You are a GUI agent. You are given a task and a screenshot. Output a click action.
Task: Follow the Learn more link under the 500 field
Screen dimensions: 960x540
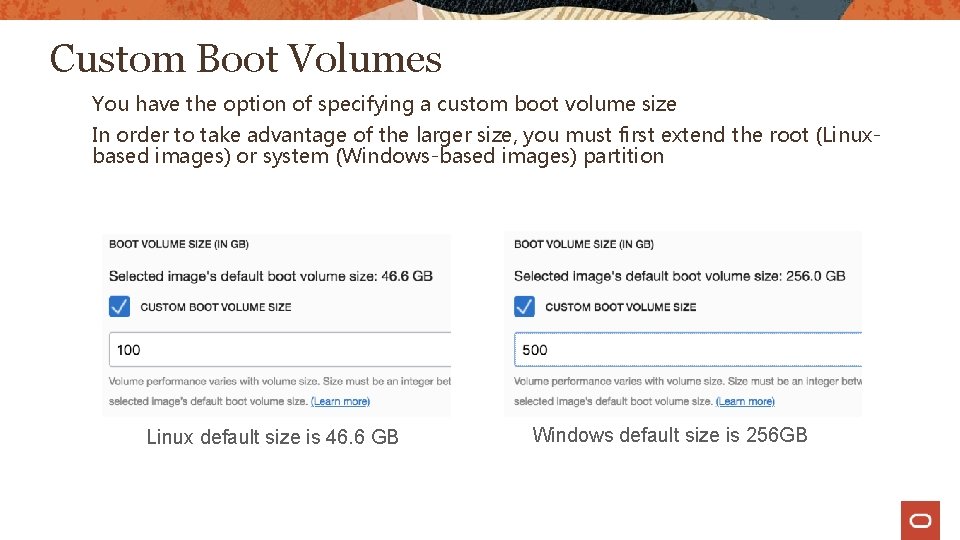point(745,401)
